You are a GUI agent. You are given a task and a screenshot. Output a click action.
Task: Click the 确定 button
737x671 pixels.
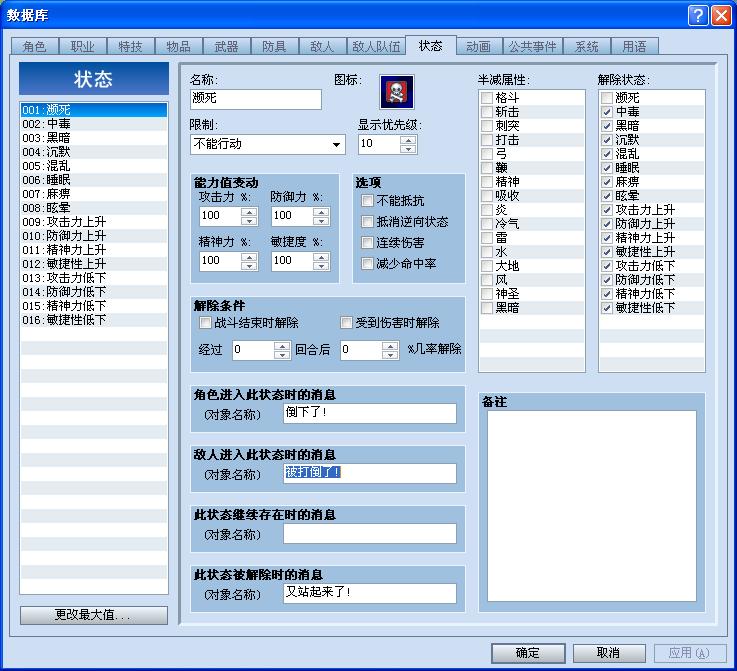pos(528,653)
